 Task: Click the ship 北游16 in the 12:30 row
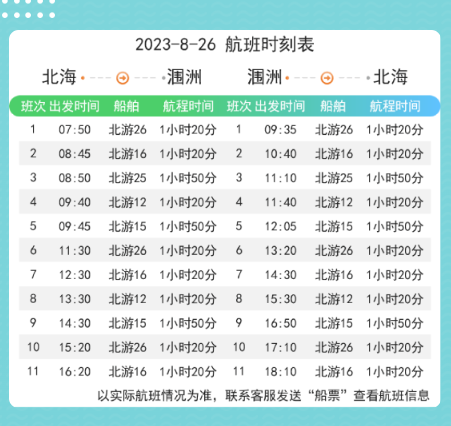pyautogui.click(x=128, y=275)
